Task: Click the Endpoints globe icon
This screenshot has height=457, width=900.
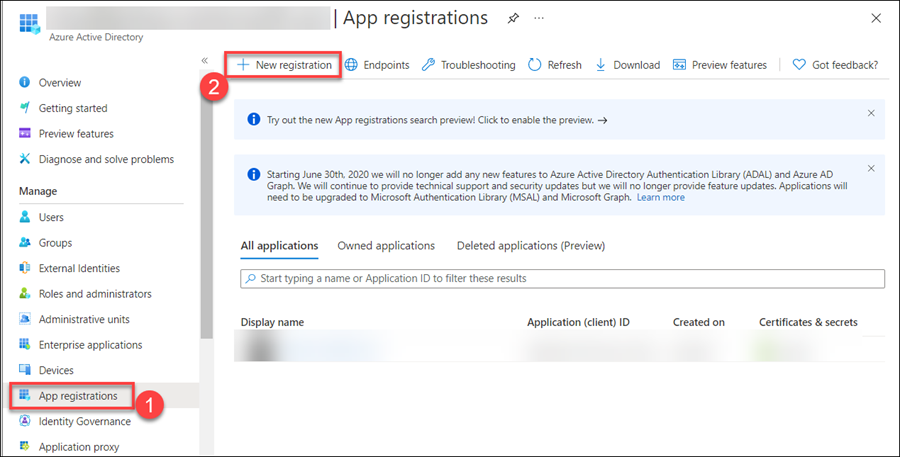Action: (x=351, y=65)
